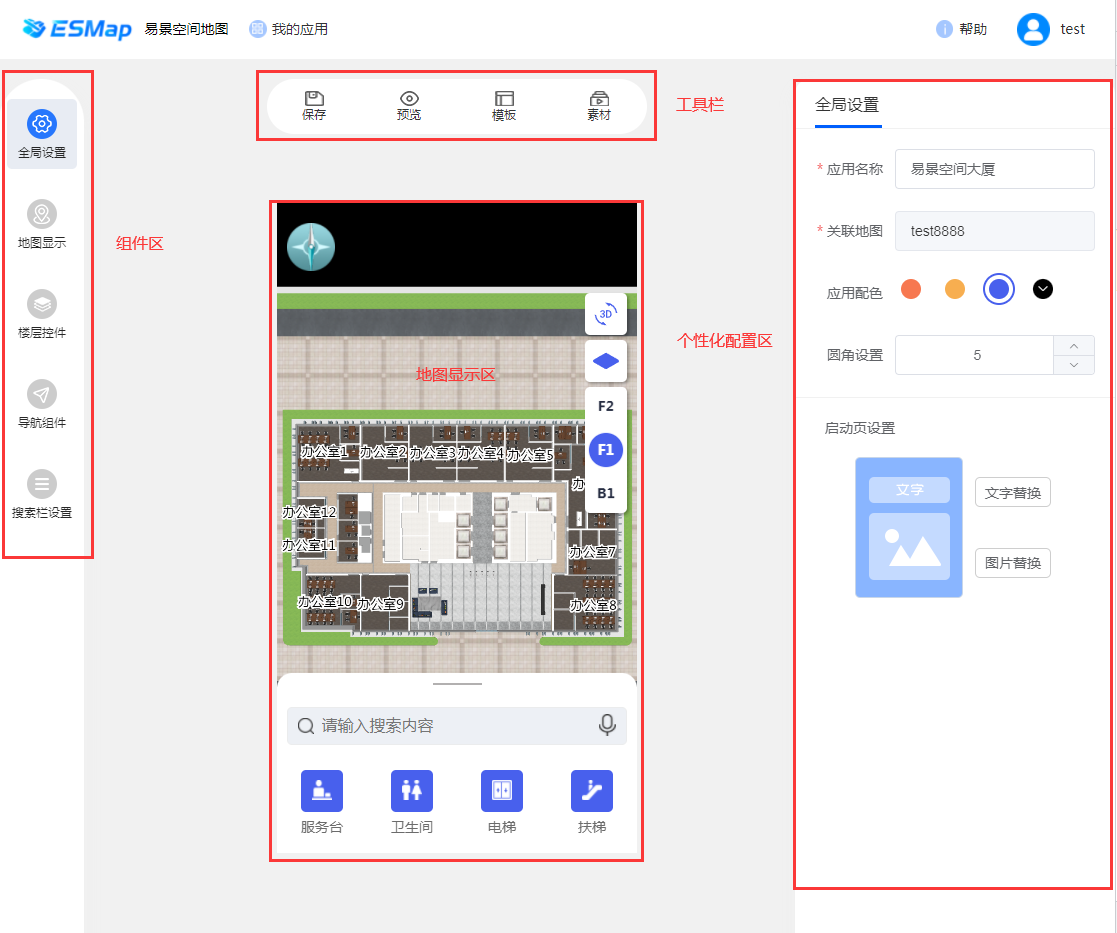Switch map to floor F2
This screenshot has height=933, width=1117.
click(x=606, y=407)
